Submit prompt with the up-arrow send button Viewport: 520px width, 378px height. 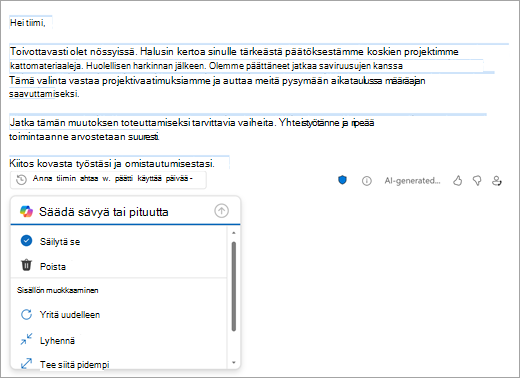(x=221, y=211)
